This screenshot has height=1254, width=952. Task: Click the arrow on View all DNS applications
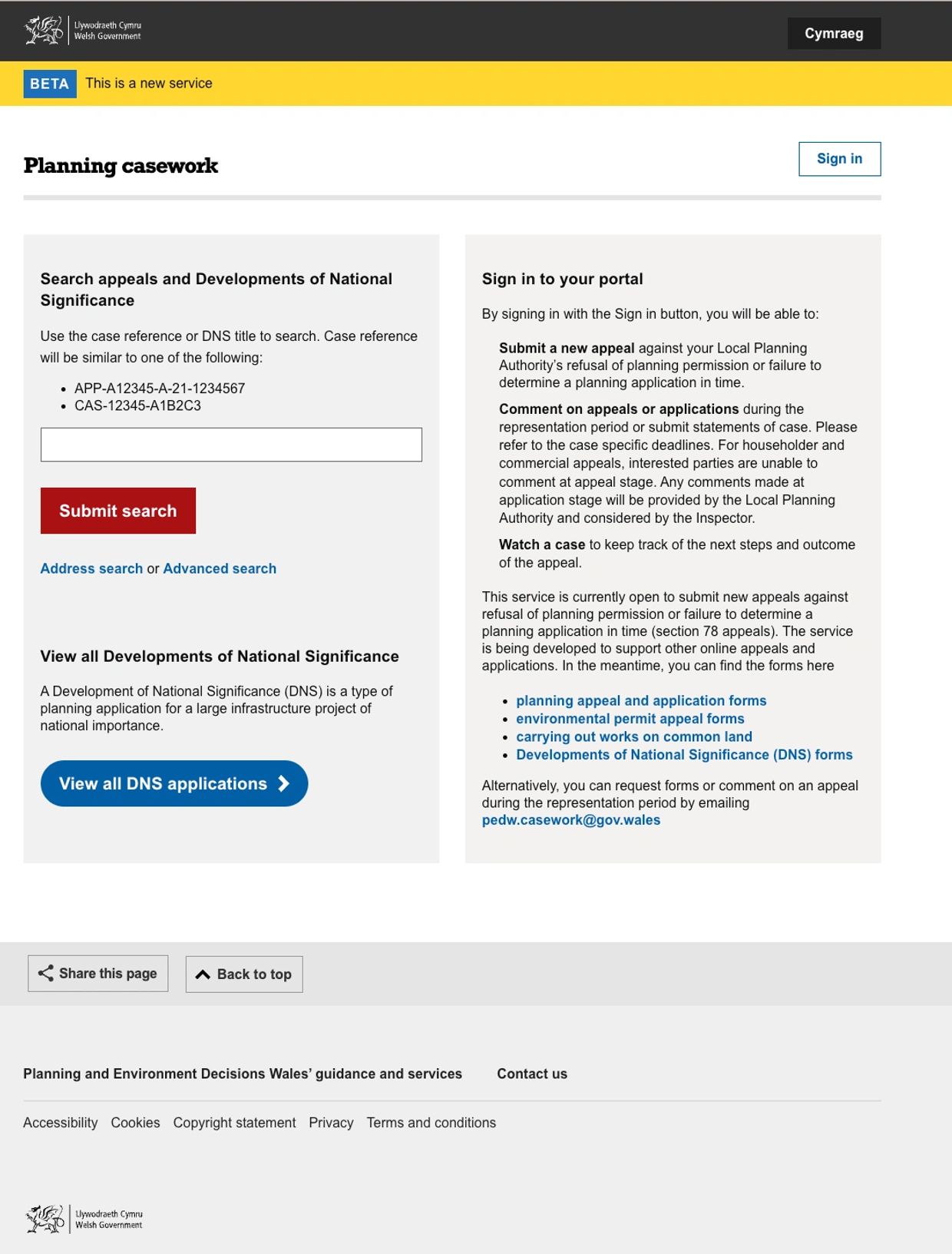(284, 783)
